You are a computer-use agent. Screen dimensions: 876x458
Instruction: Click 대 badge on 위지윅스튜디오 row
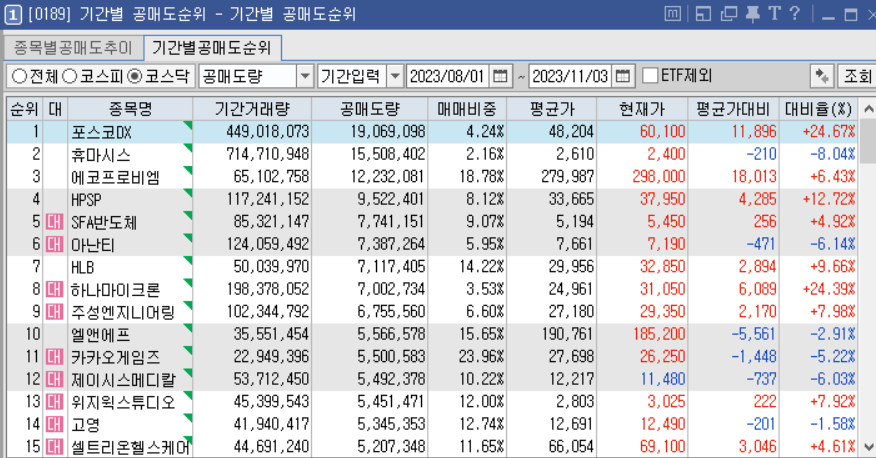(54, 402)
